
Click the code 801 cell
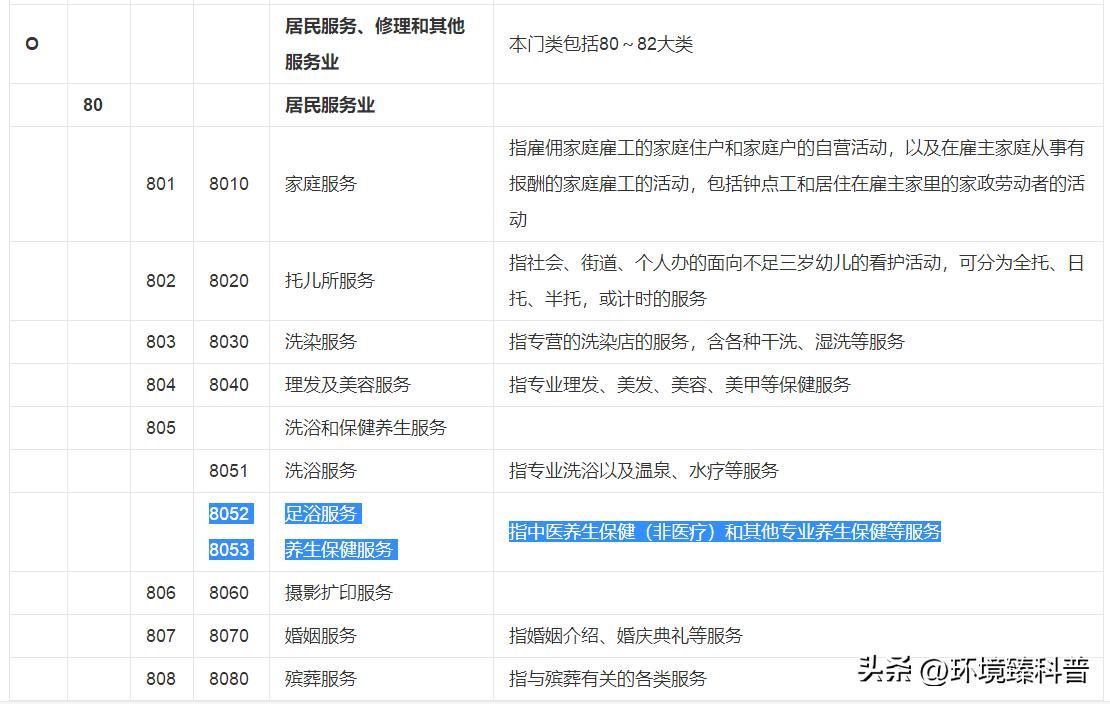pos(161,184)
